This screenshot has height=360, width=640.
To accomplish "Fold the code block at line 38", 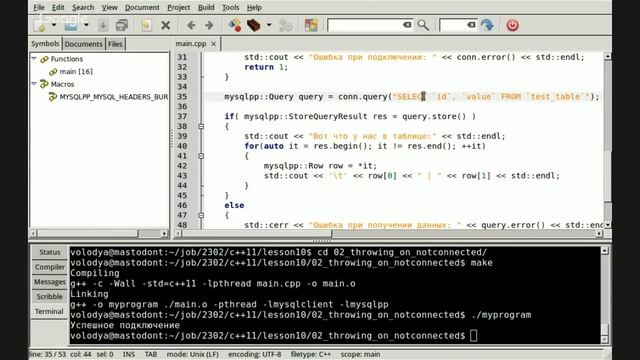I will [x=201, y=127].
